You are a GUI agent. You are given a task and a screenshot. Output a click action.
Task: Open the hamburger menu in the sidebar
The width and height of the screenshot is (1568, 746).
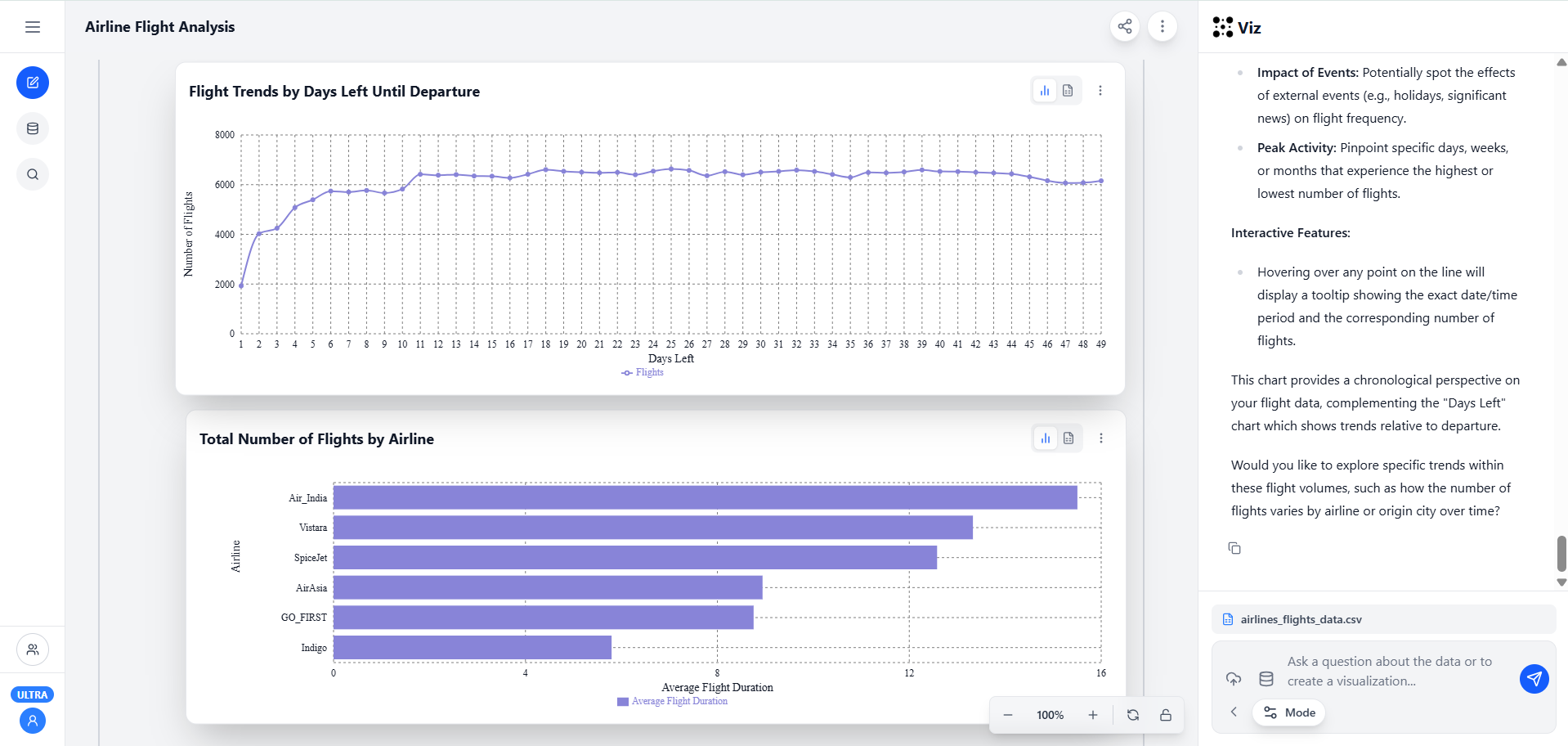33,27
